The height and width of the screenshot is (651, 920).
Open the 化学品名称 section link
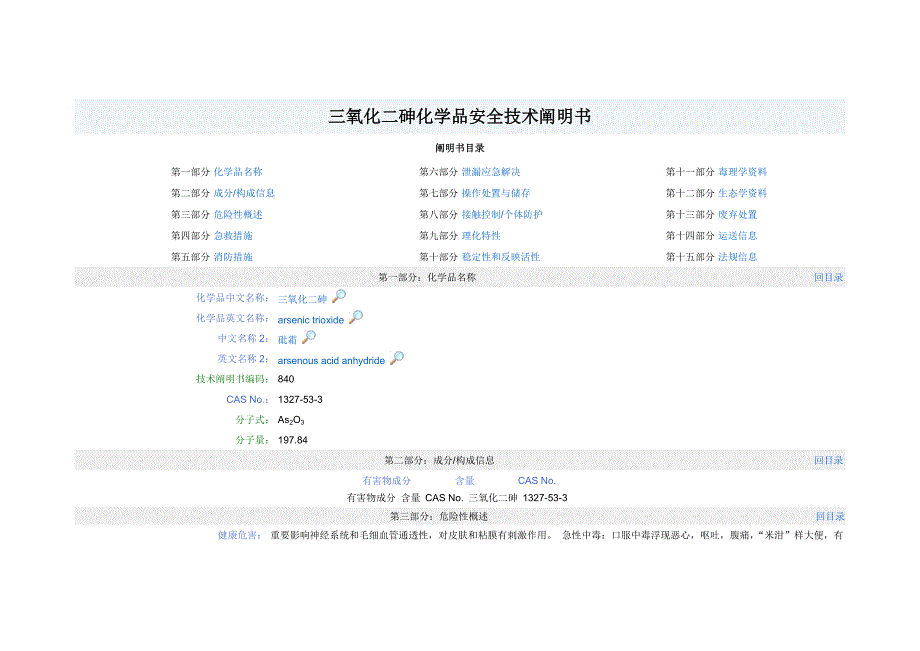(x=240, y=171)
